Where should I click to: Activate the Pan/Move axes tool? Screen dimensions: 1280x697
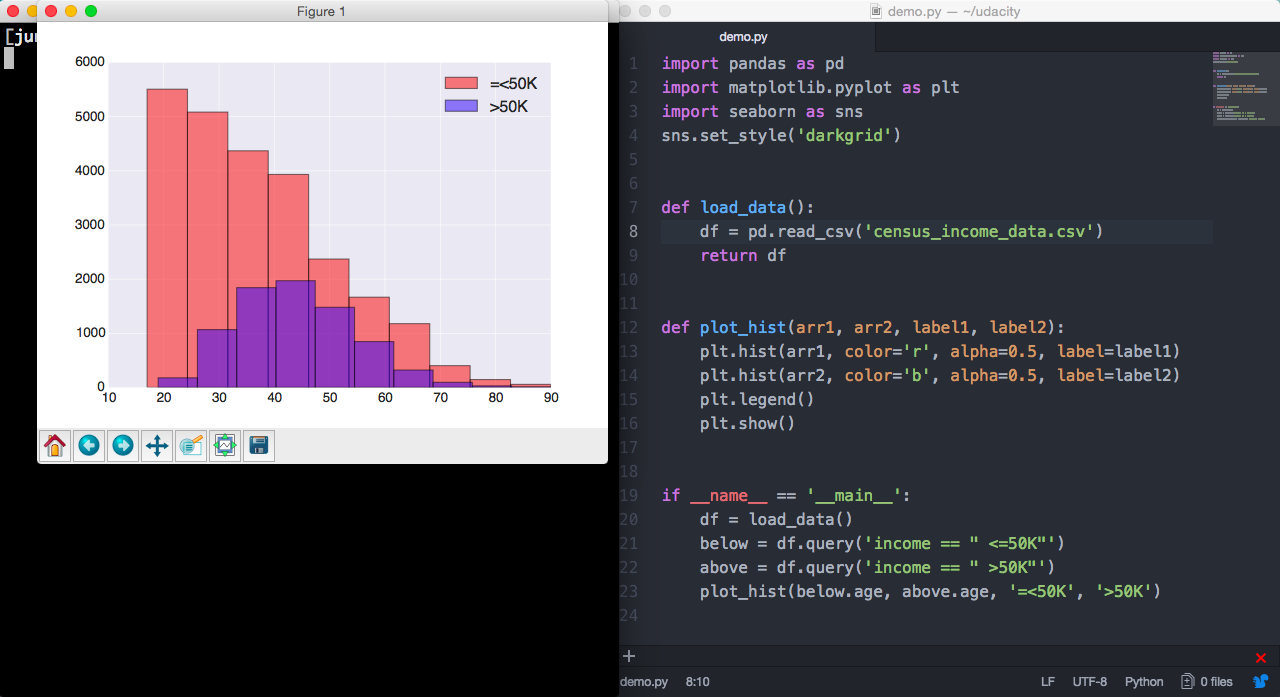pyautogui.click(x=157, y=446)
